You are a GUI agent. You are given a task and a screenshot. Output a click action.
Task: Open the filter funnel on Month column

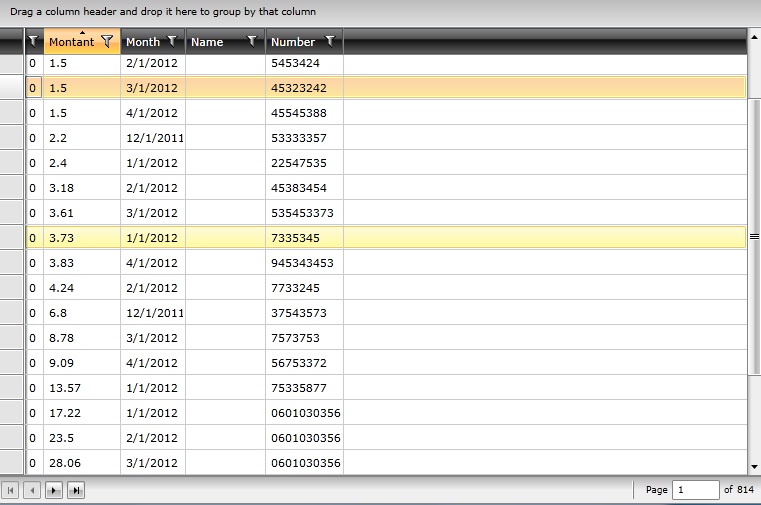[x=172, y=42]
